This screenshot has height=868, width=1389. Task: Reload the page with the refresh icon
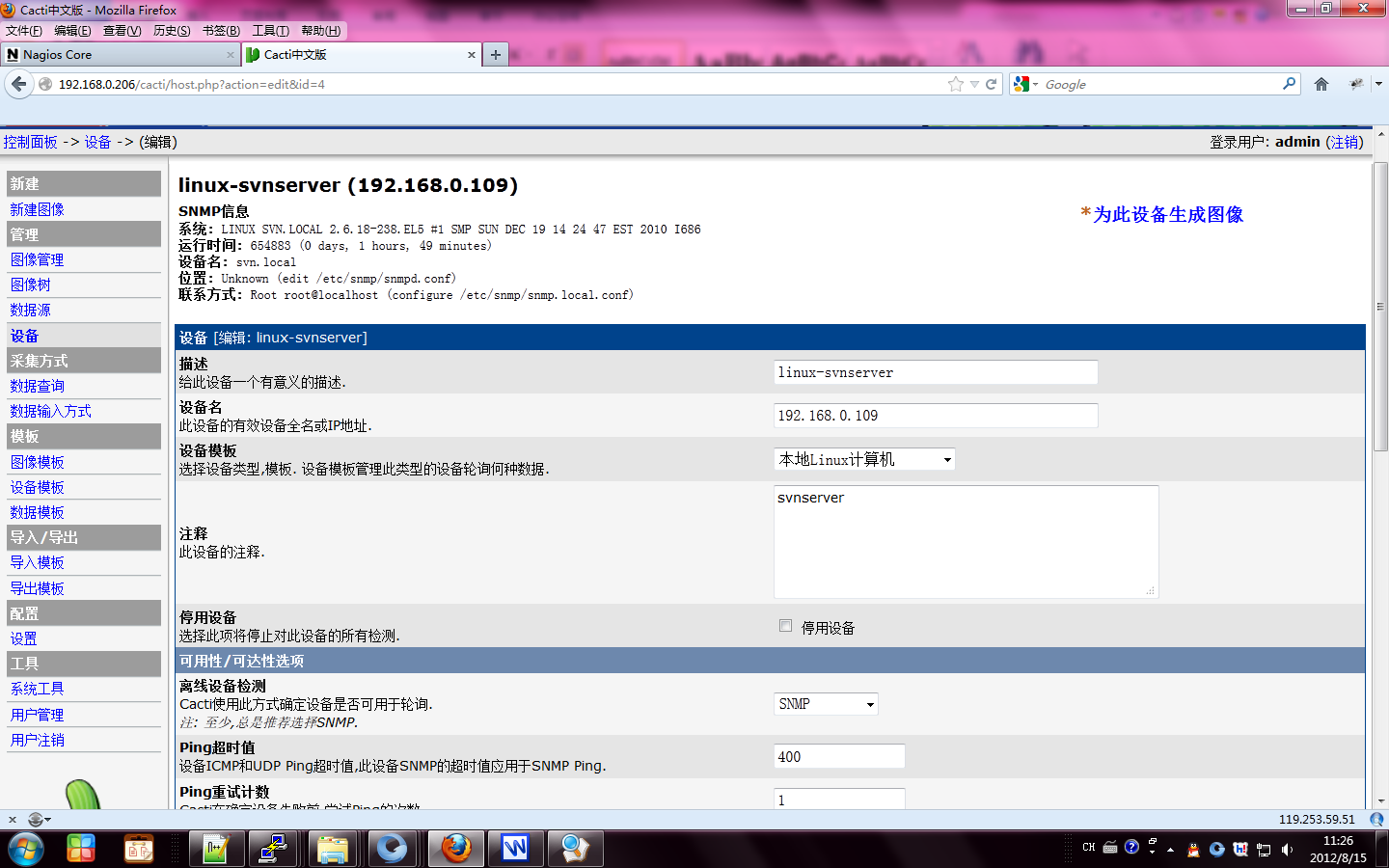pyautogui.click(x=991, y=85)
